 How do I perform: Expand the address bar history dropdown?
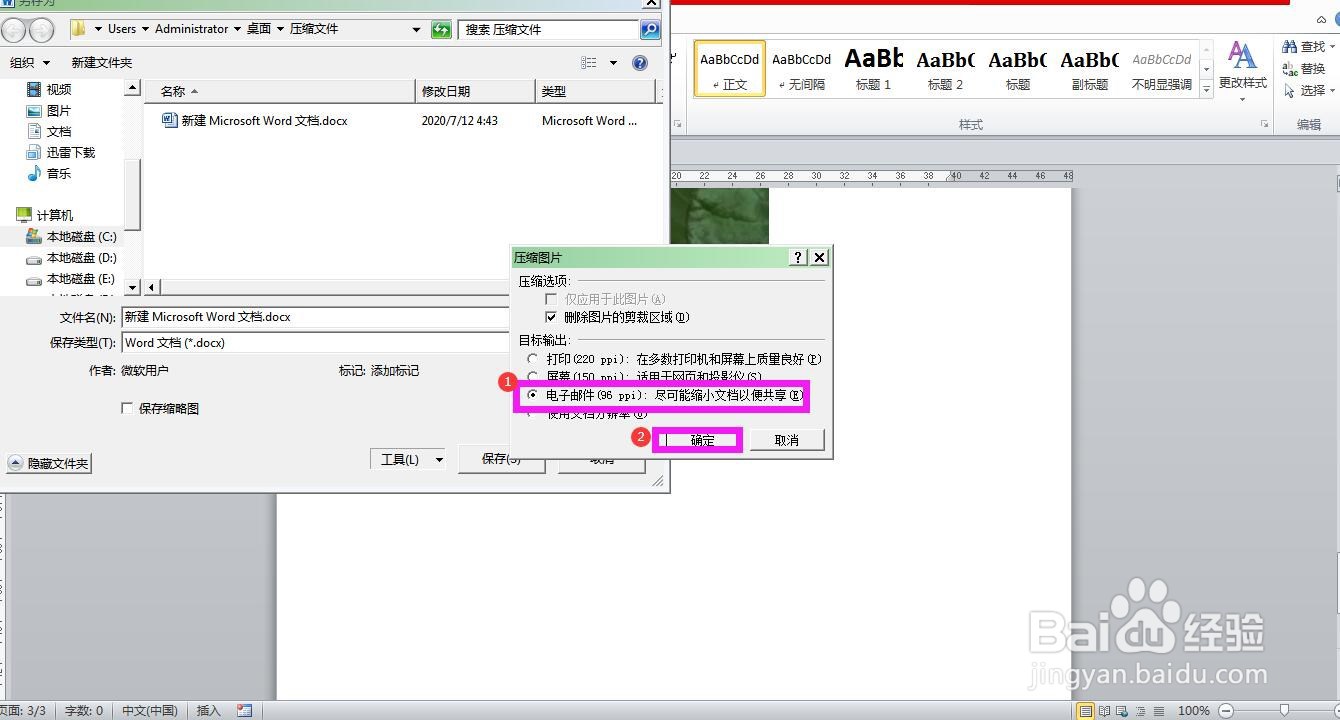[417, 30]
